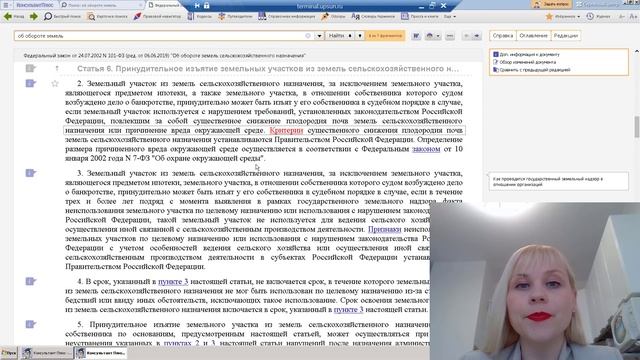Follow the red Критерии hyperlink
The width and height of the screenshot is (640, 360).
click(x=286, y=130)
